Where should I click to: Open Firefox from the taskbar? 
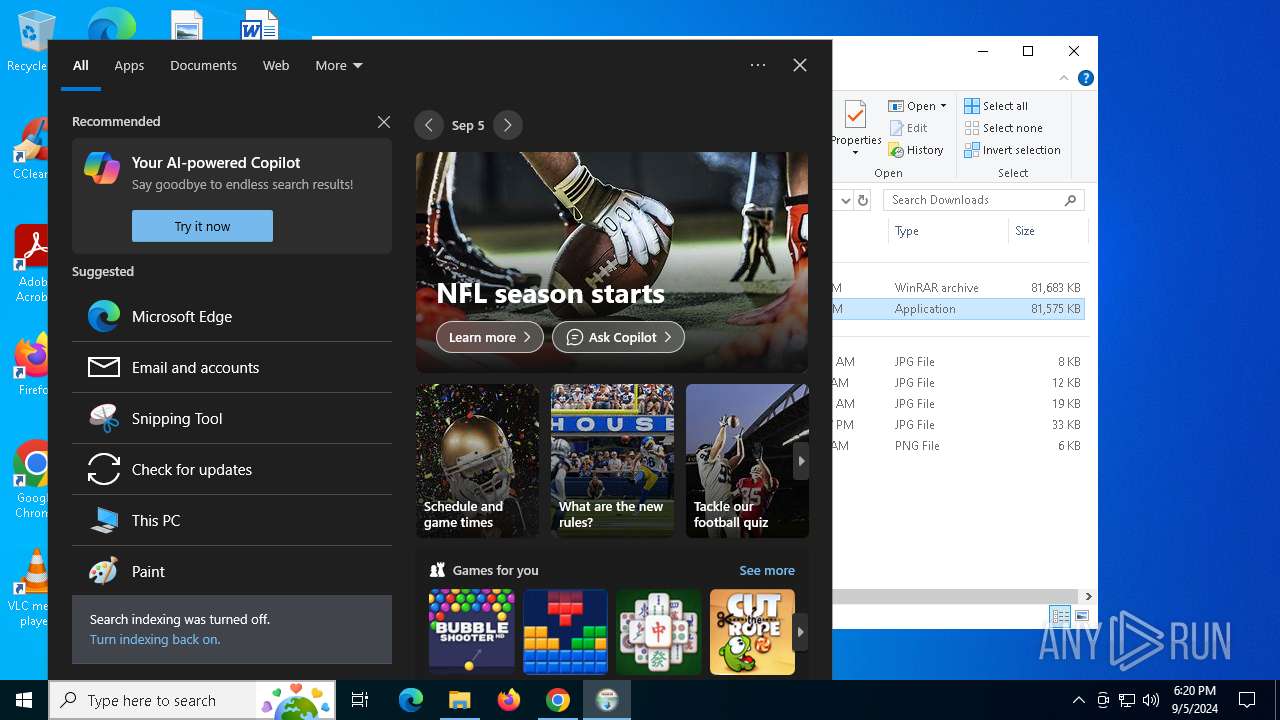509,700
